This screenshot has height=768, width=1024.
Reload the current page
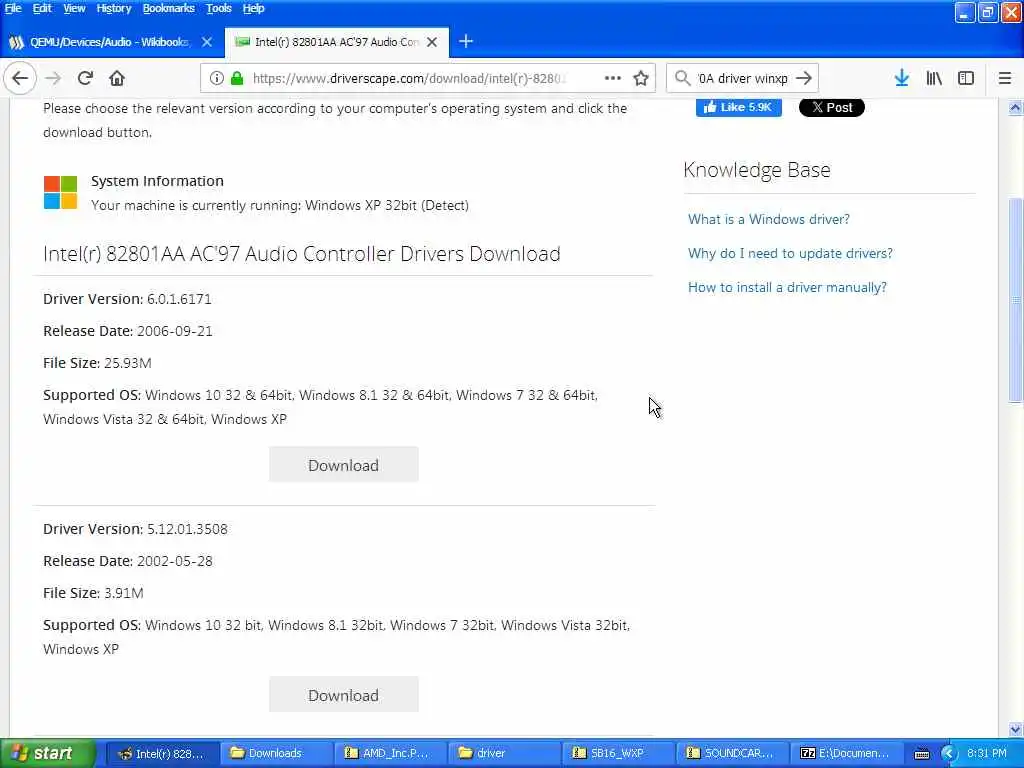pos(85,78)
